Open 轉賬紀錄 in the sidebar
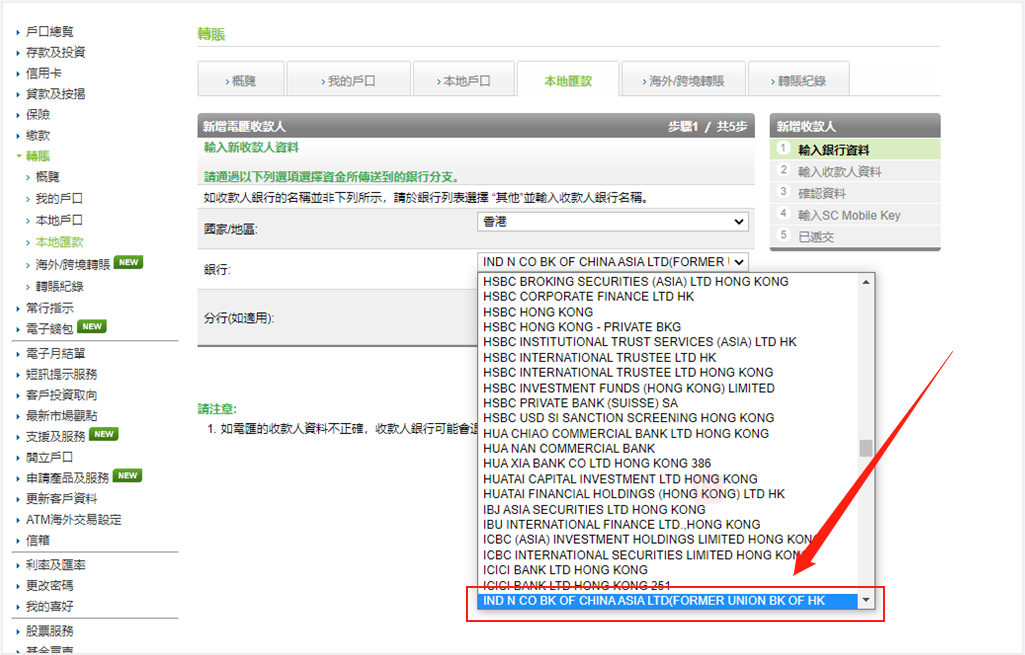The height and width of the screenshot is (655, 1025). [x=59, y=286]
